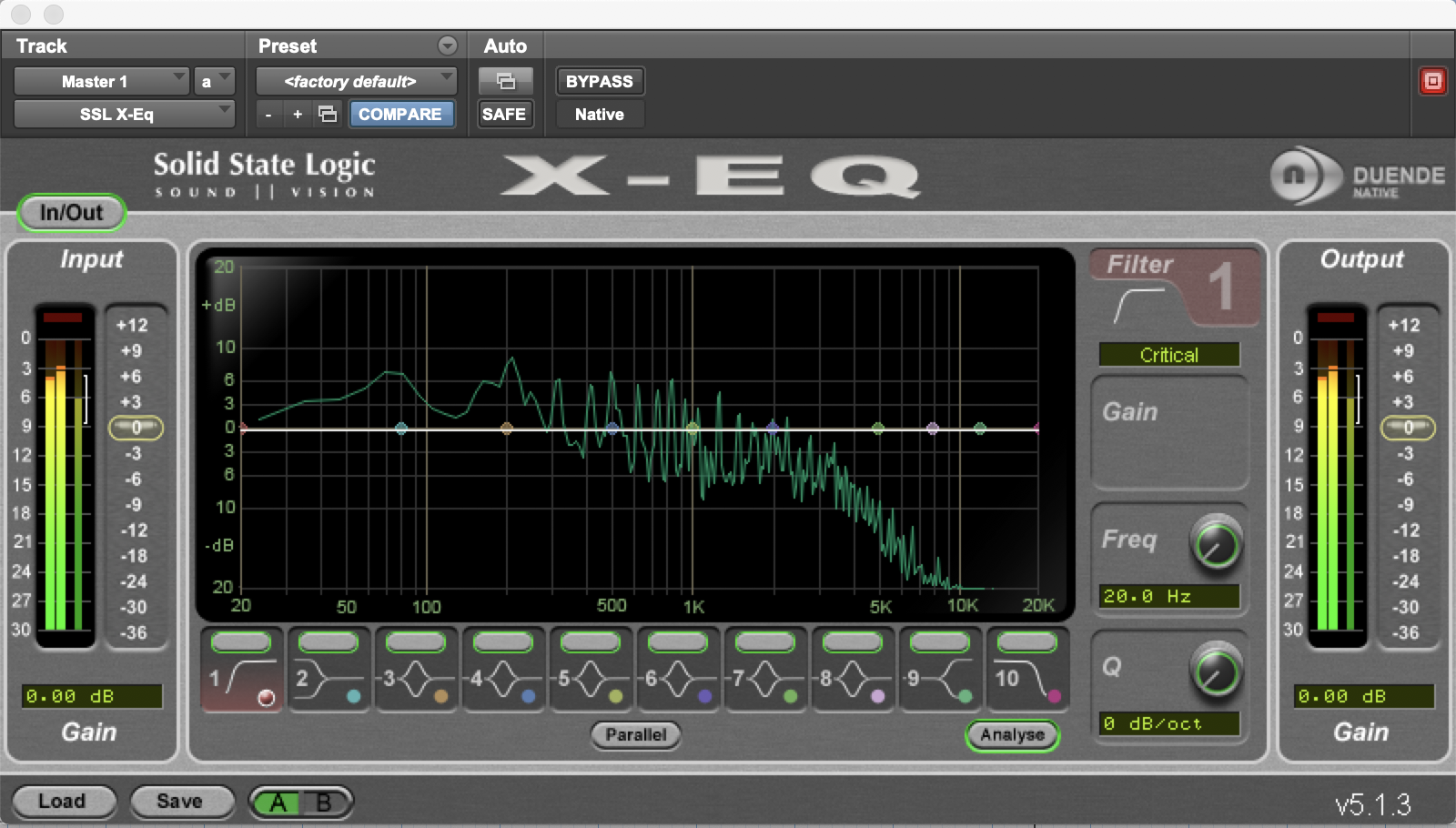Toggle band 4 on/off switch
Image resolution: width=1456 pixels, height=828 pixels.
[503, 642]
